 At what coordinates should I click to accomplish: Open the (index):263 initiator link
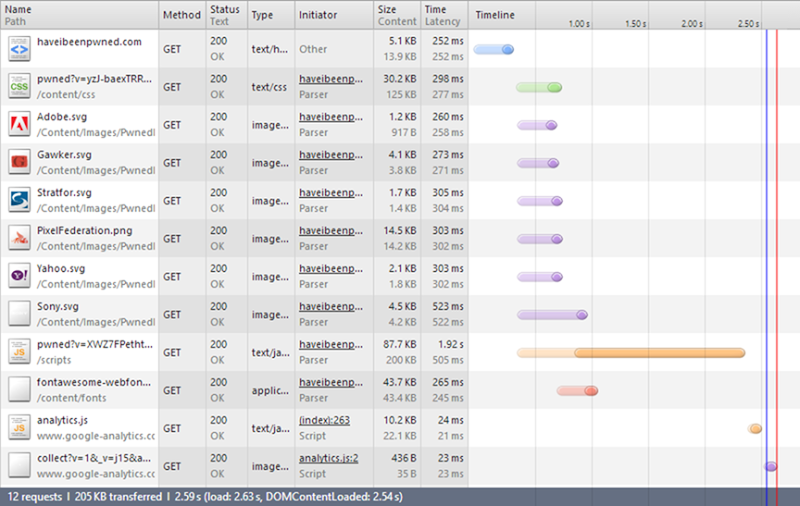[x=324, y=420]
